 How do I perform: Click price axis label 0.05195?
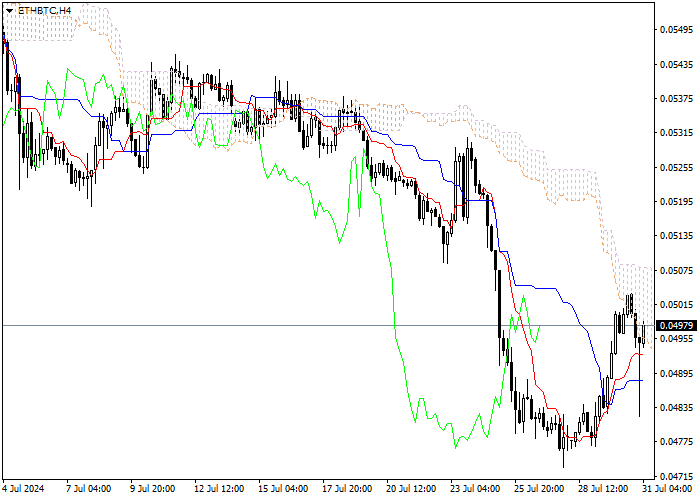(676, 201)
